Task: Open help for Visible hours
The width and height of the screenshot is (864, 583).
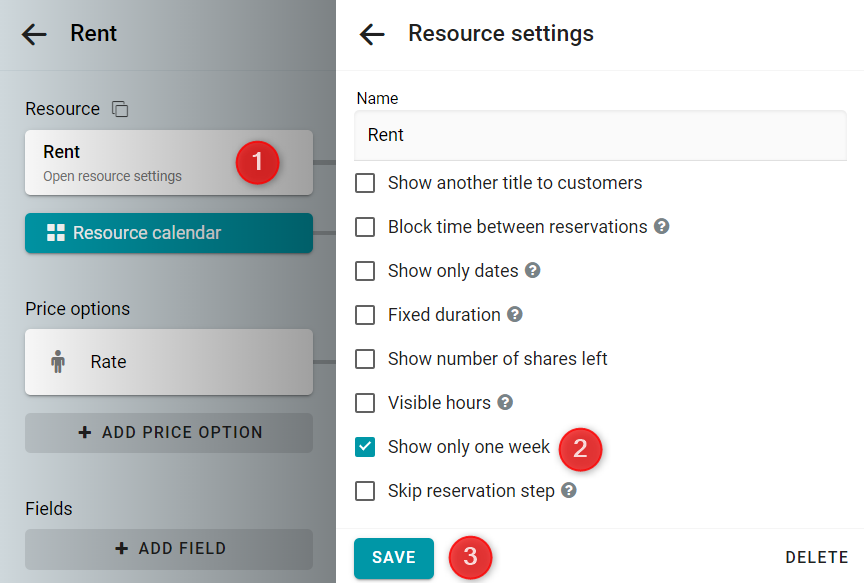Action: click(505, 402)
